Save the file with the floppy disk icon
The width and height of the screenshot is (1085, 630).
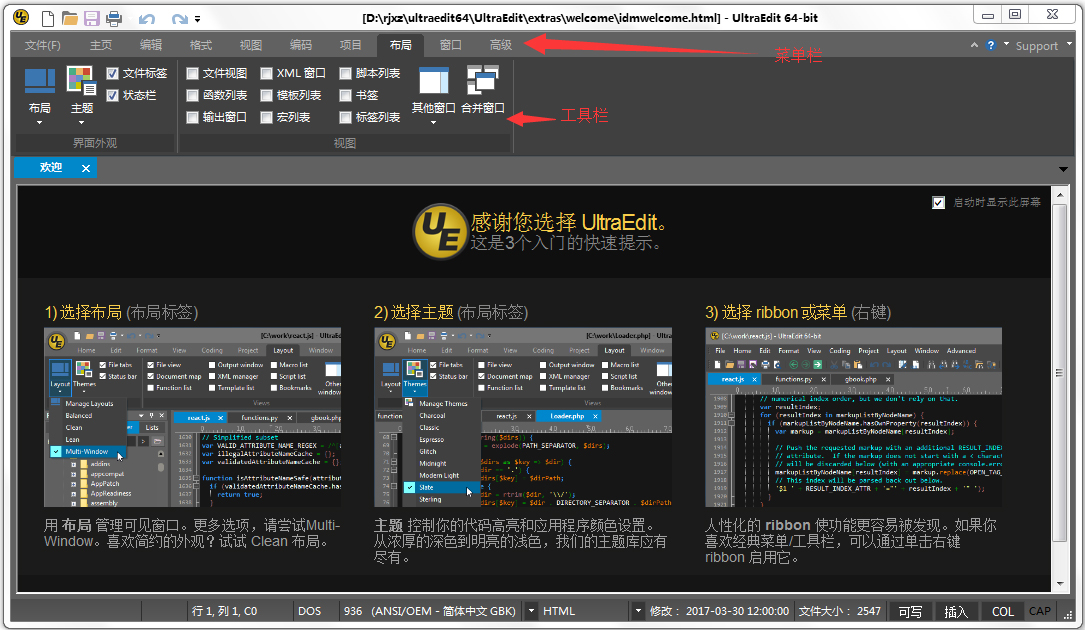91,18
